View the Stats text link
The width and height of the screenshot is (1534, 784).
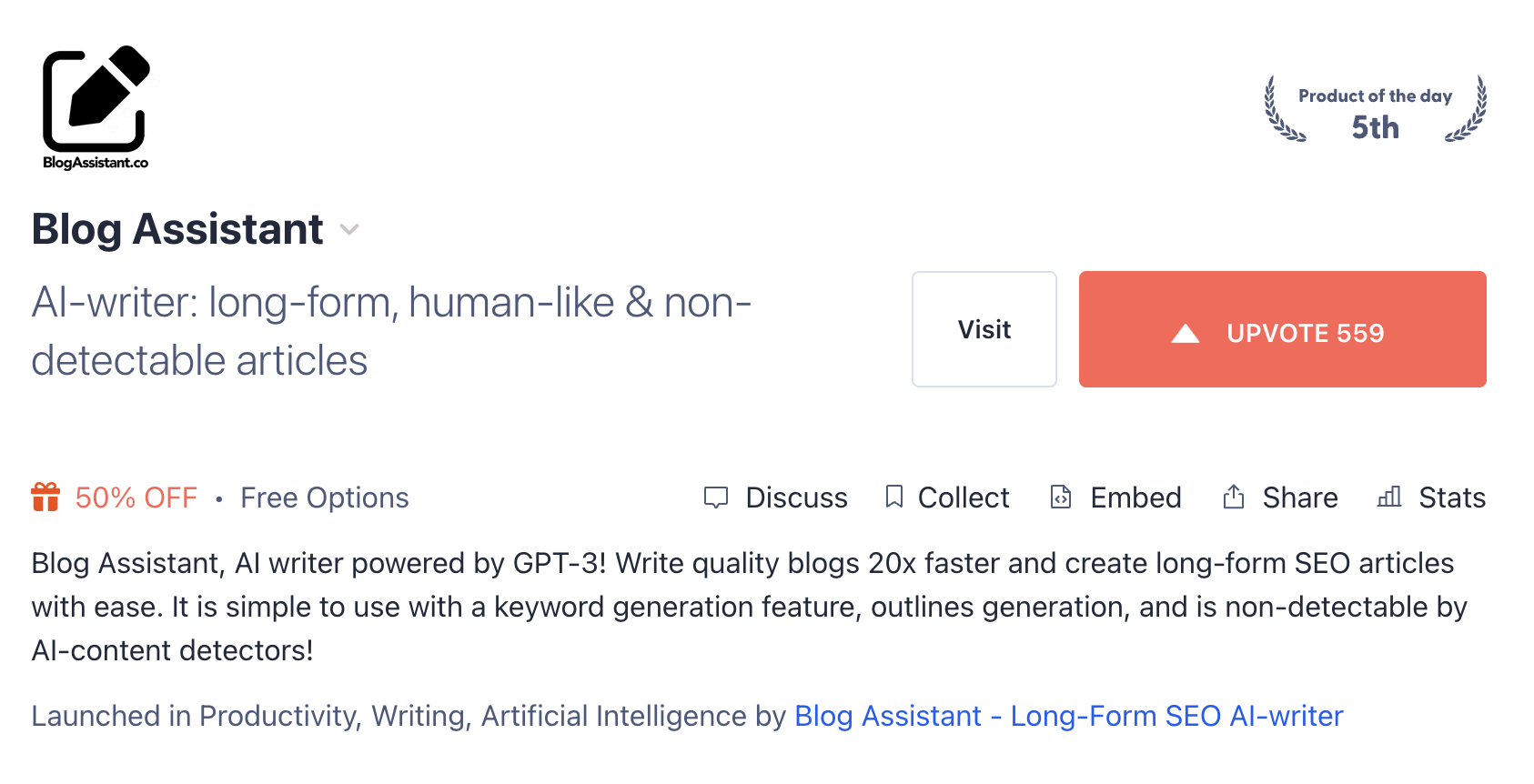(1452, 498)
